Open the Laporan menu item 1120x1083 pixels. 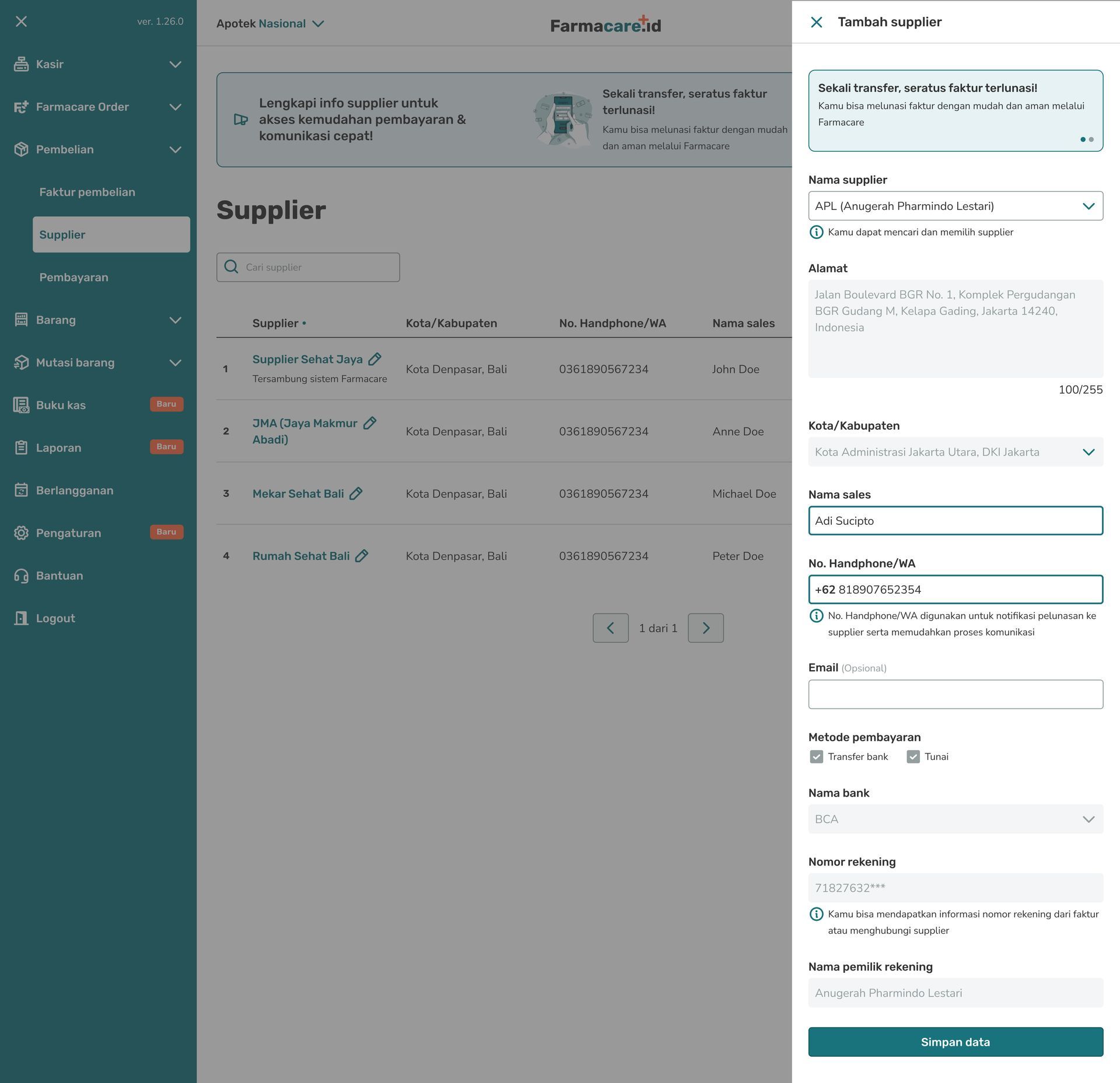[98, 447]
